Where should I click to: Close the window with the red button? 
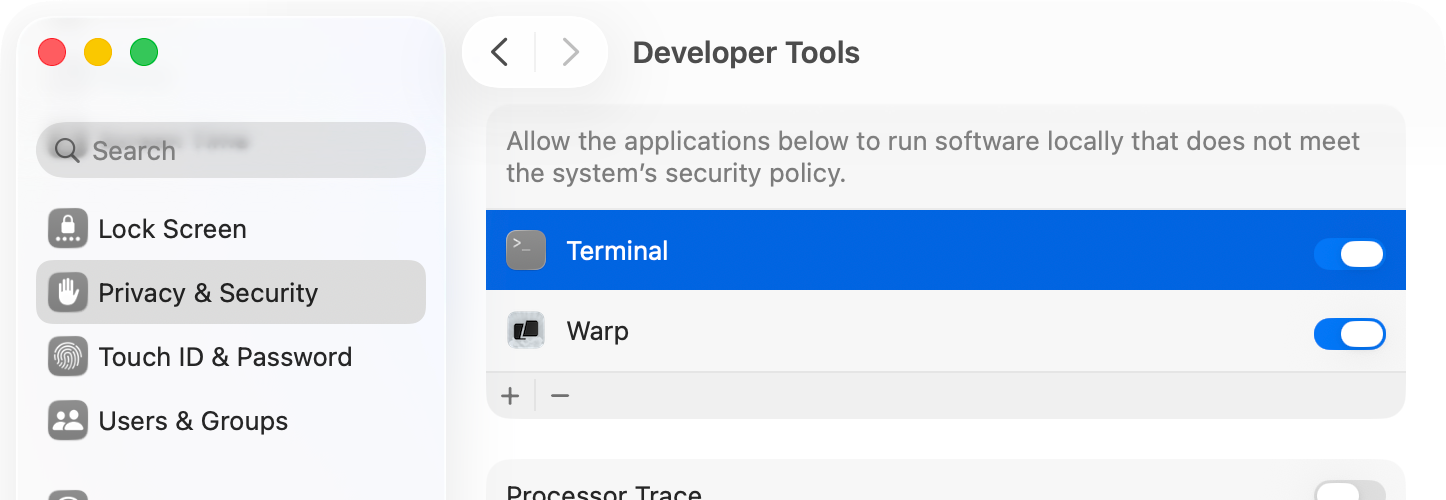point(52,52)
